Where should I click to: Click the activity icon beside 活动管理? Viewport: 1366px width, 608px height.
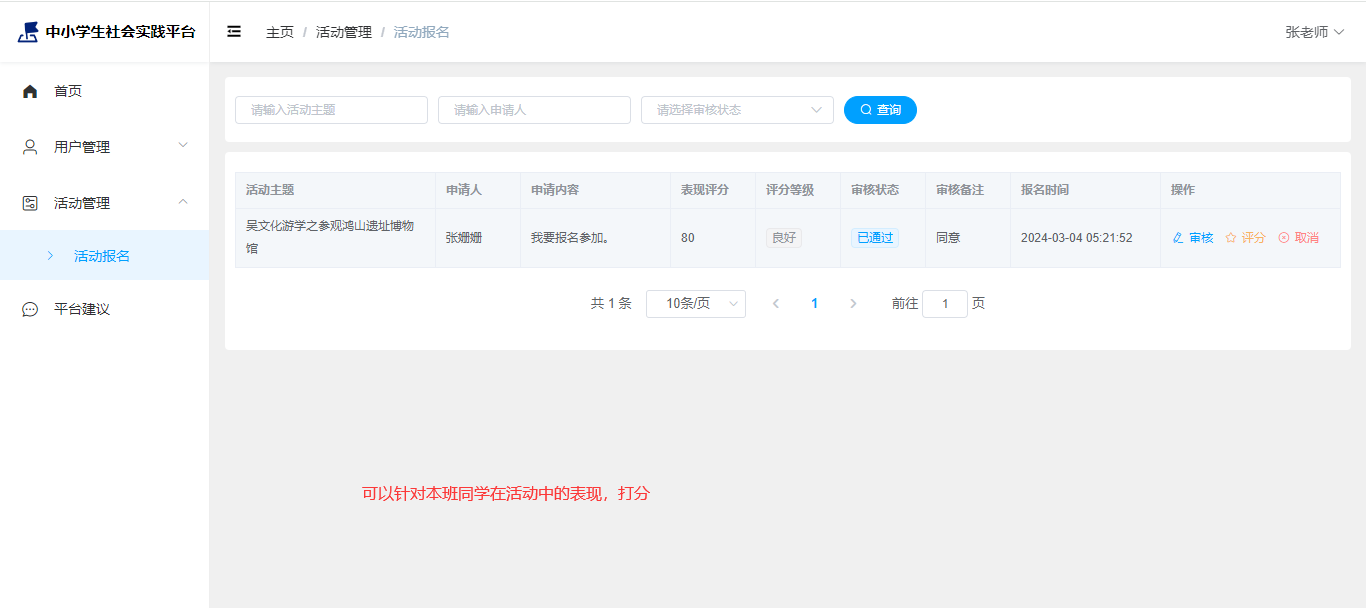click(x=30, y=203)
